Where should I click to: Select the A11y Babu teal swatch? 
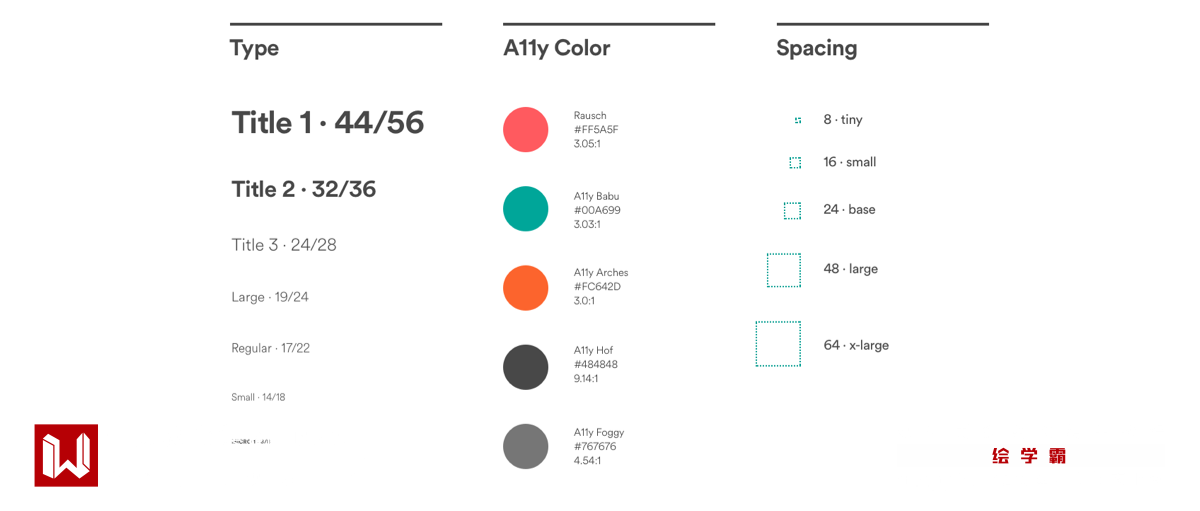525,209
